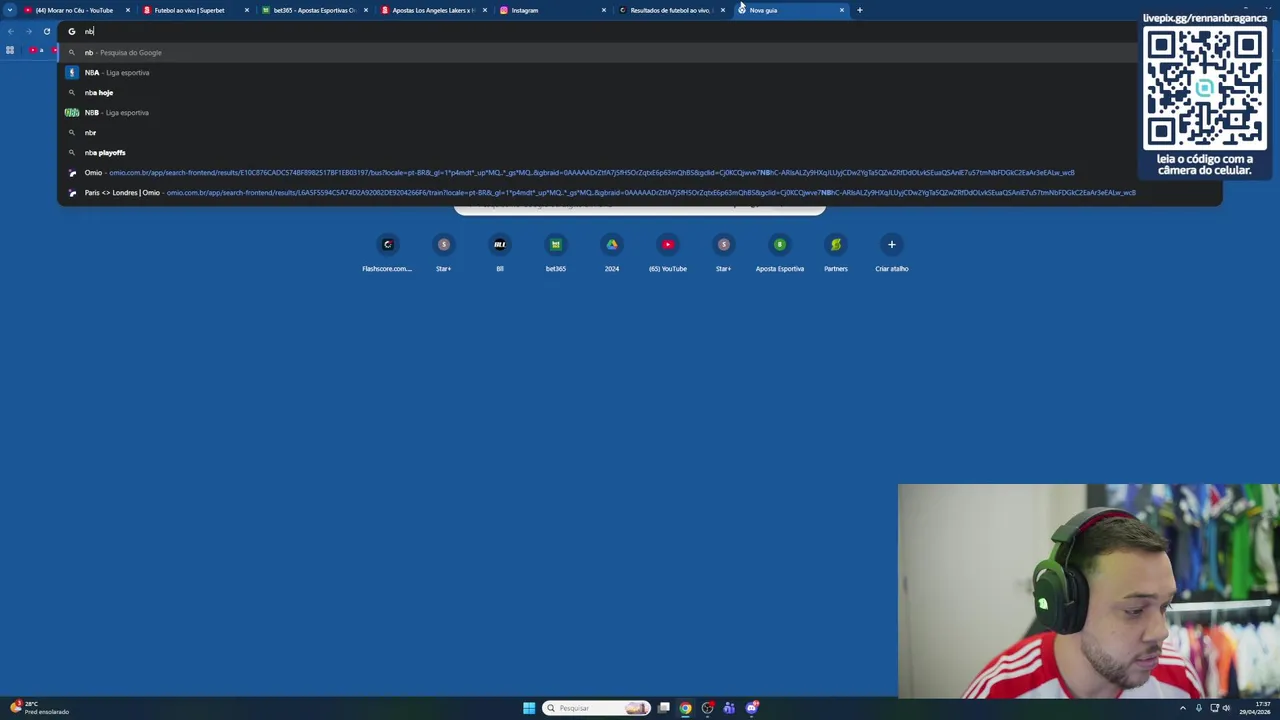1280x720 pixels.
Task: Reload the page with the refresh icon
Action: click(x=46, y=31)
